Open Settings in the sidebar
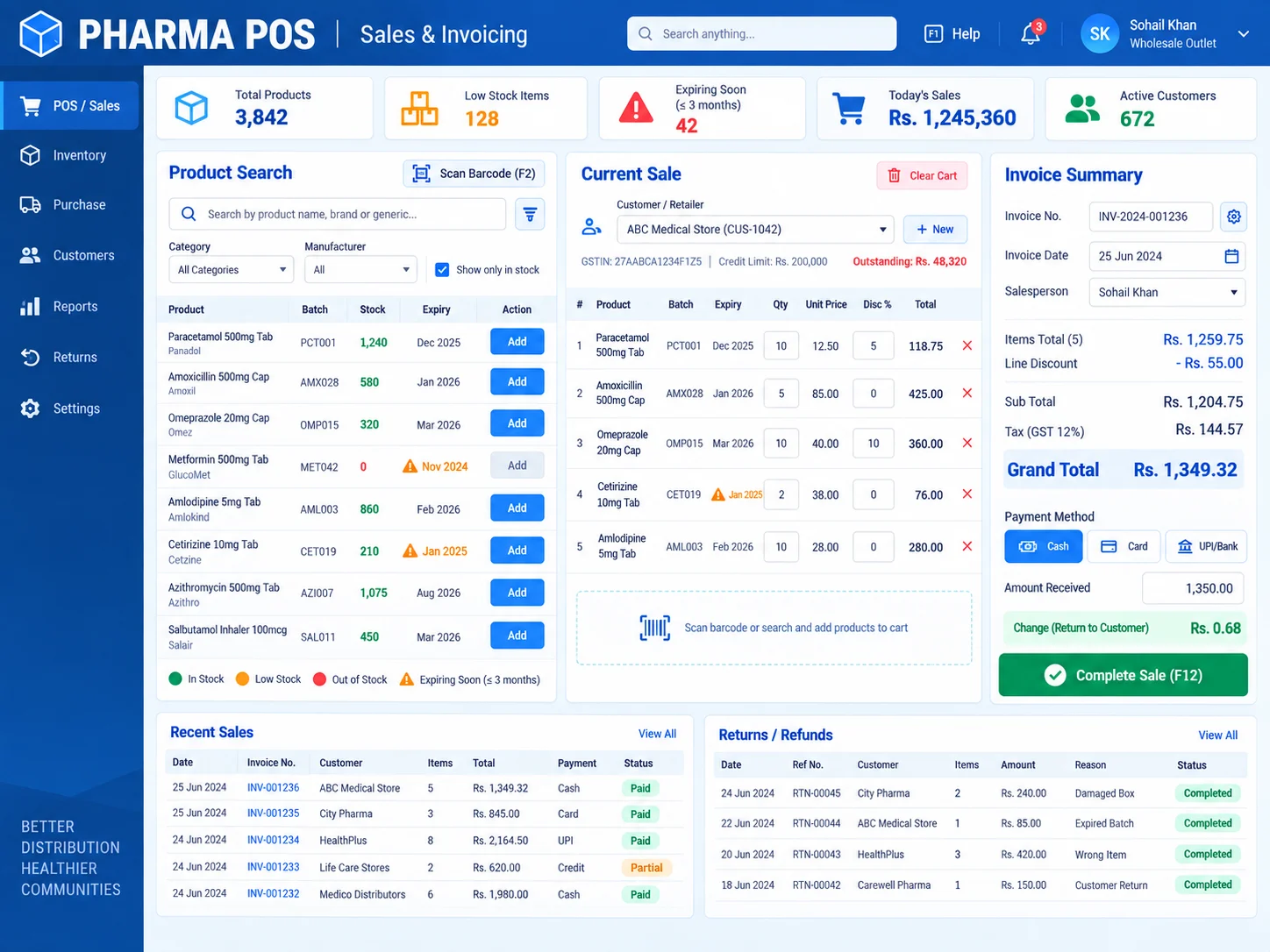The image size is (1270, 952). coord(70,408)
